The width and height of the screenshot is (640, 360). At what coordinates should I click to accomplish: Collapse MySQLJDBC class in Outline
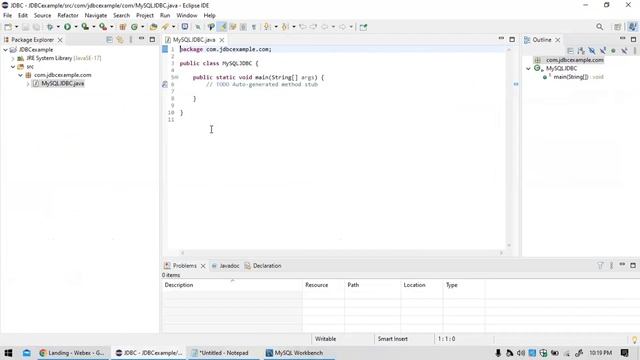click(x=528, y=69)
